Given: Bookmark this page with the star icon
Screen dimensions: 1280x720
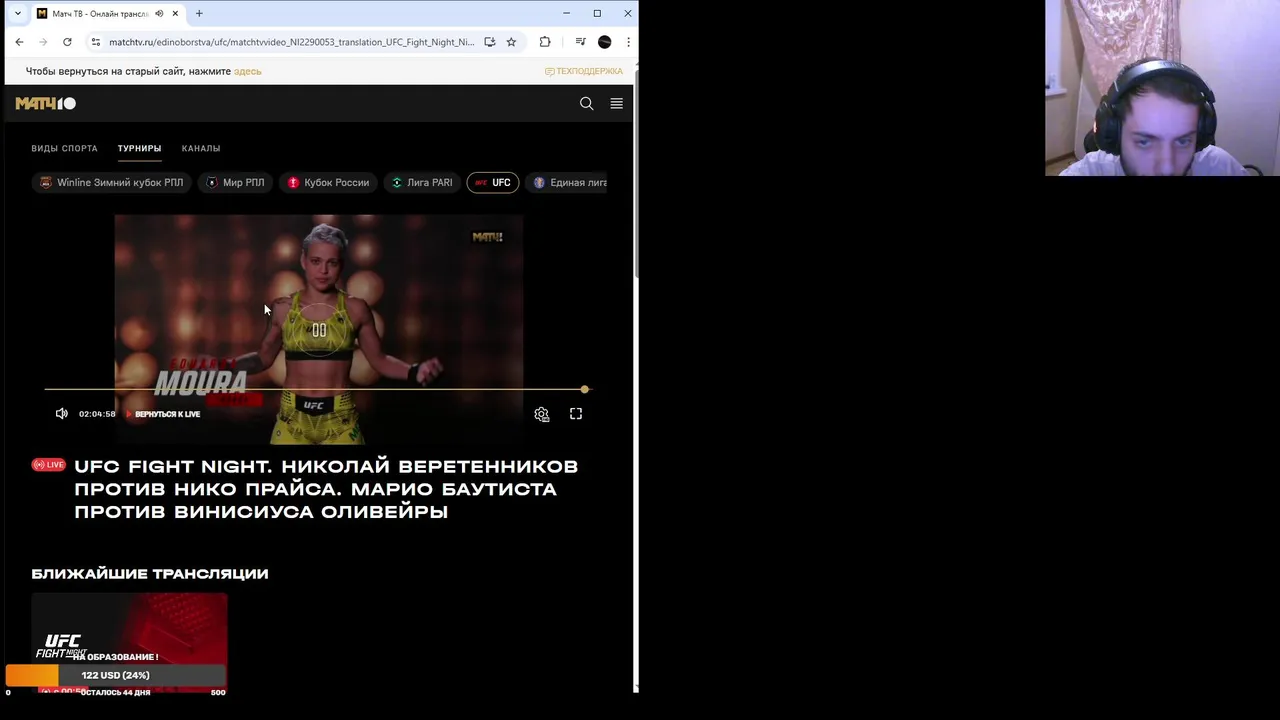Looking at the screenshot, I should (x=511, y=42).
